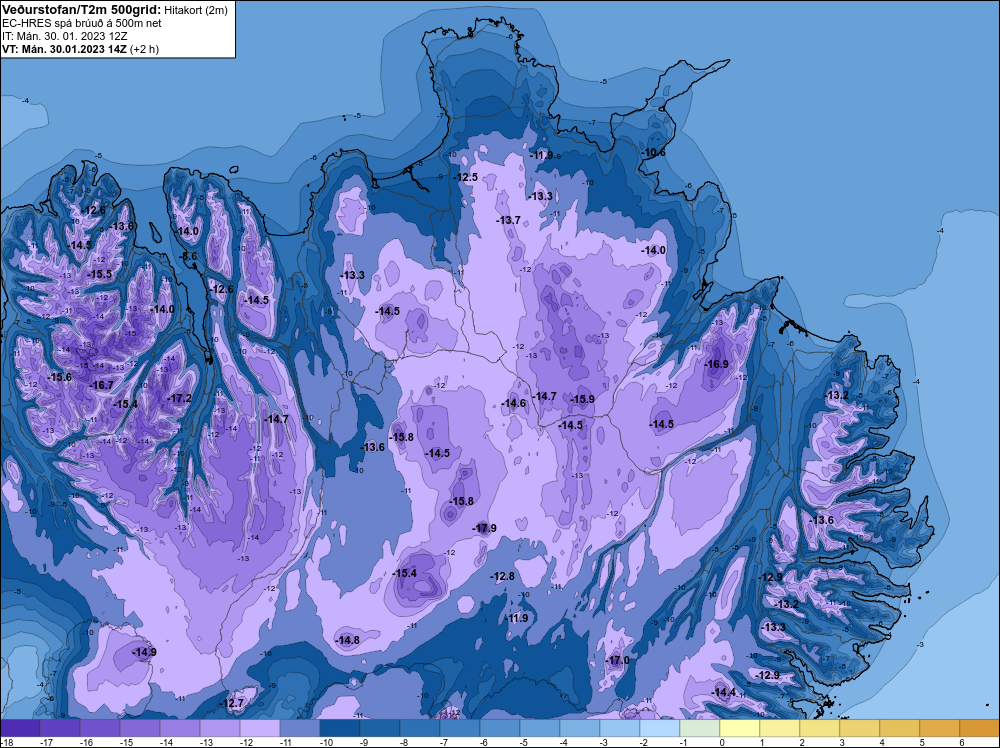Click legend swatch between -2 and -1
Viewport: 1000px width, 748px height.
click(660, 728)
